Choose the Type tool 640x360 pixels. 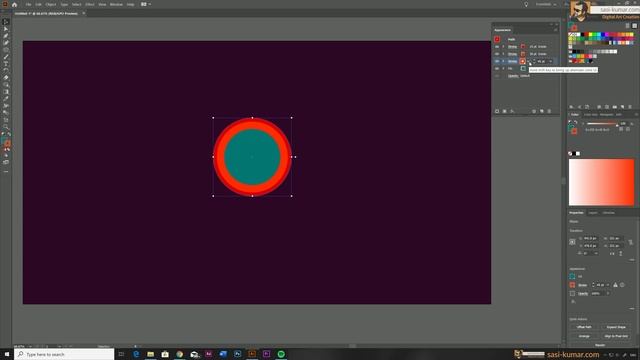[6, 64]
